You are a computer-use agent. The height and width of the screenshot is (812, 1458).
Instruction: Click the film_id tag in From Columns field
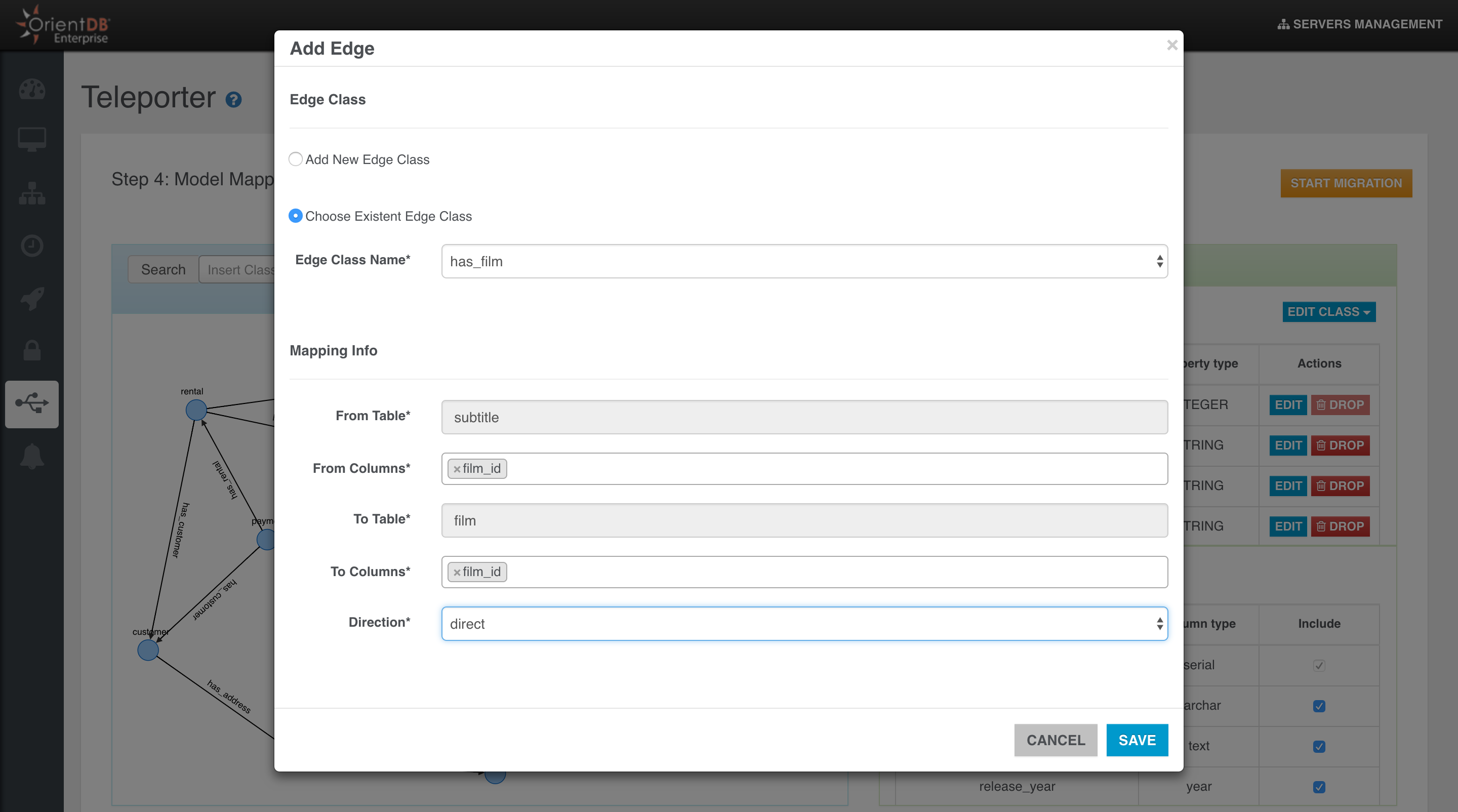pos(478,467)
